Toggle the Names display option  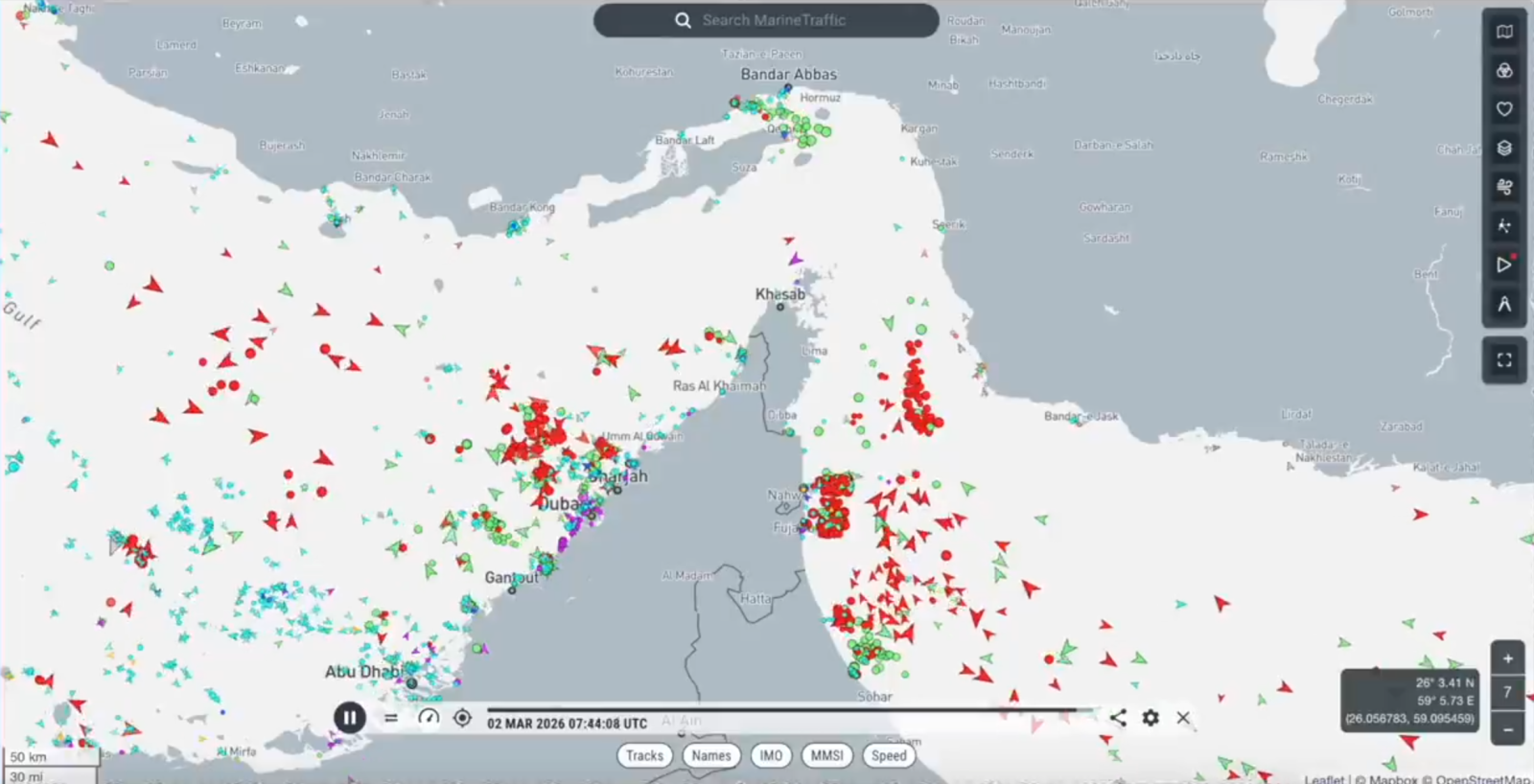(x=711, y=755)
